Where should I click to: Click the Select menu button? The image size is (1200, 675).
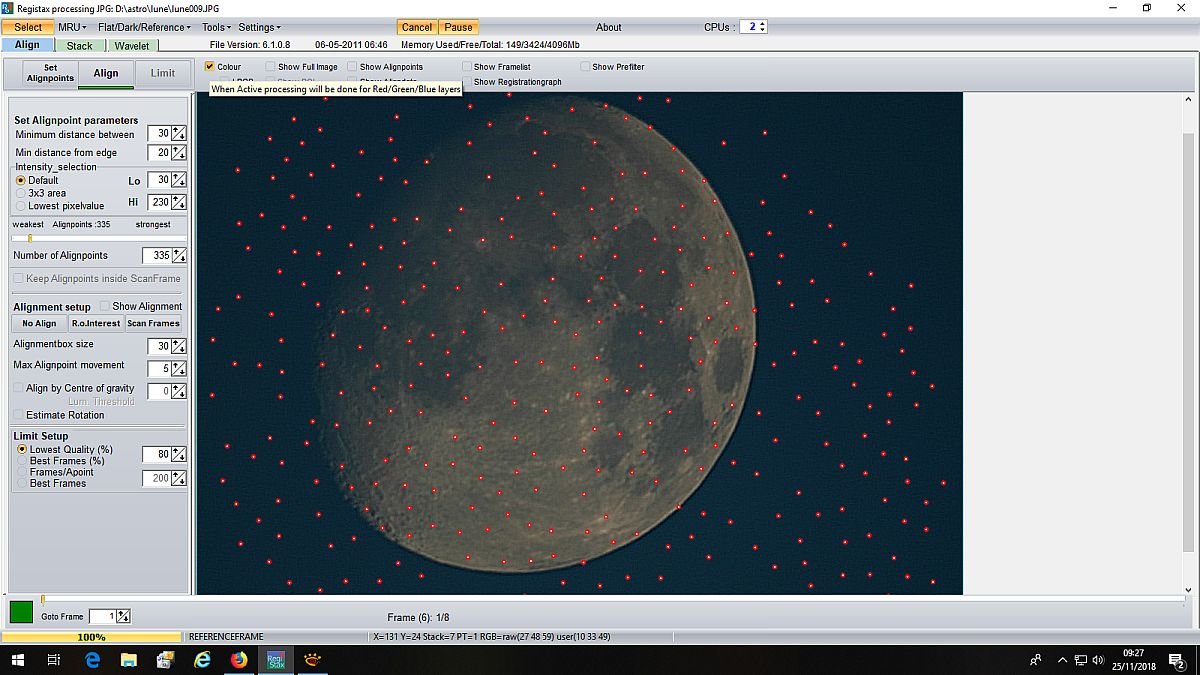tap(28, 27)
